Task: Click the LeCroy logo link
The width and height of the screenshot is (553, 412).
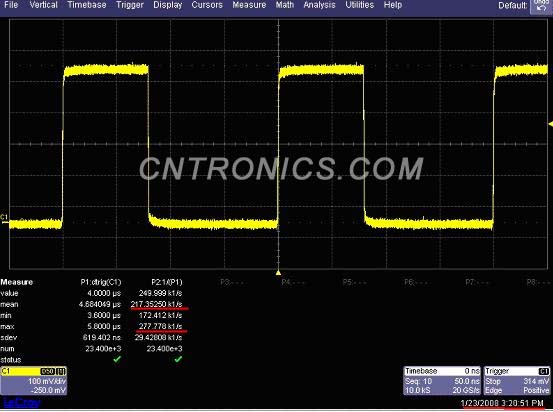Action: click(22, 402)
